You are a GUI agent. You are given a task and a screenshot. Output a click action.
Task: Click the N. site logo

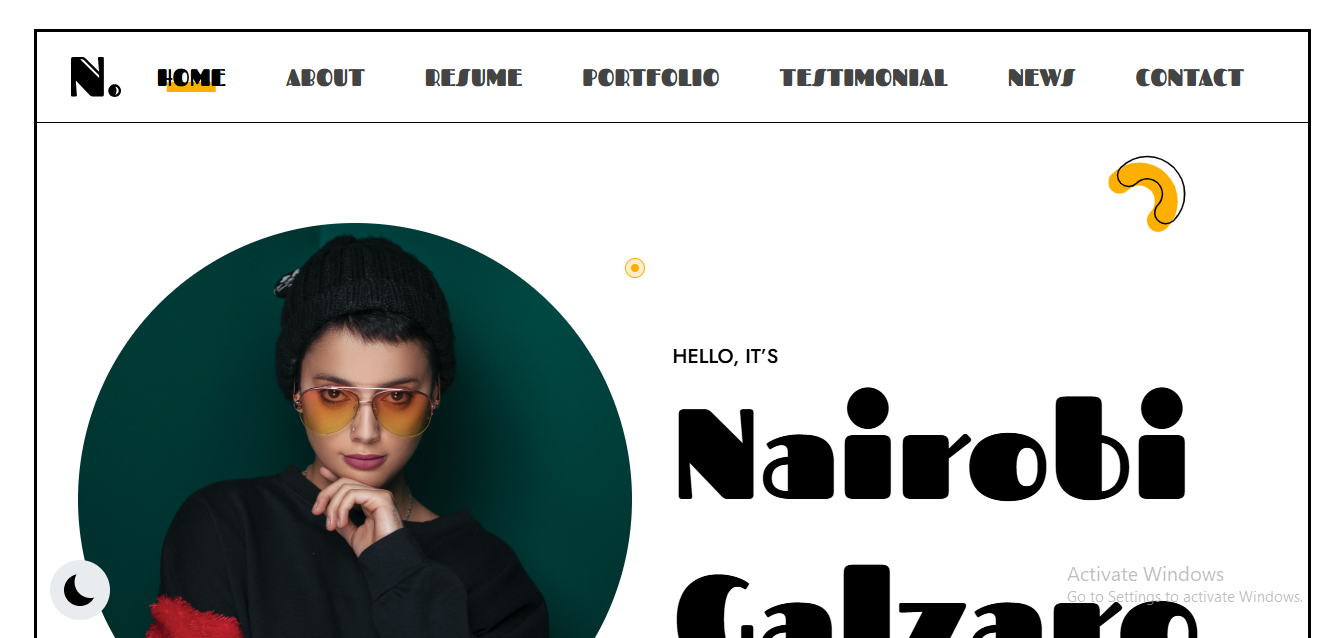point(96,77)
